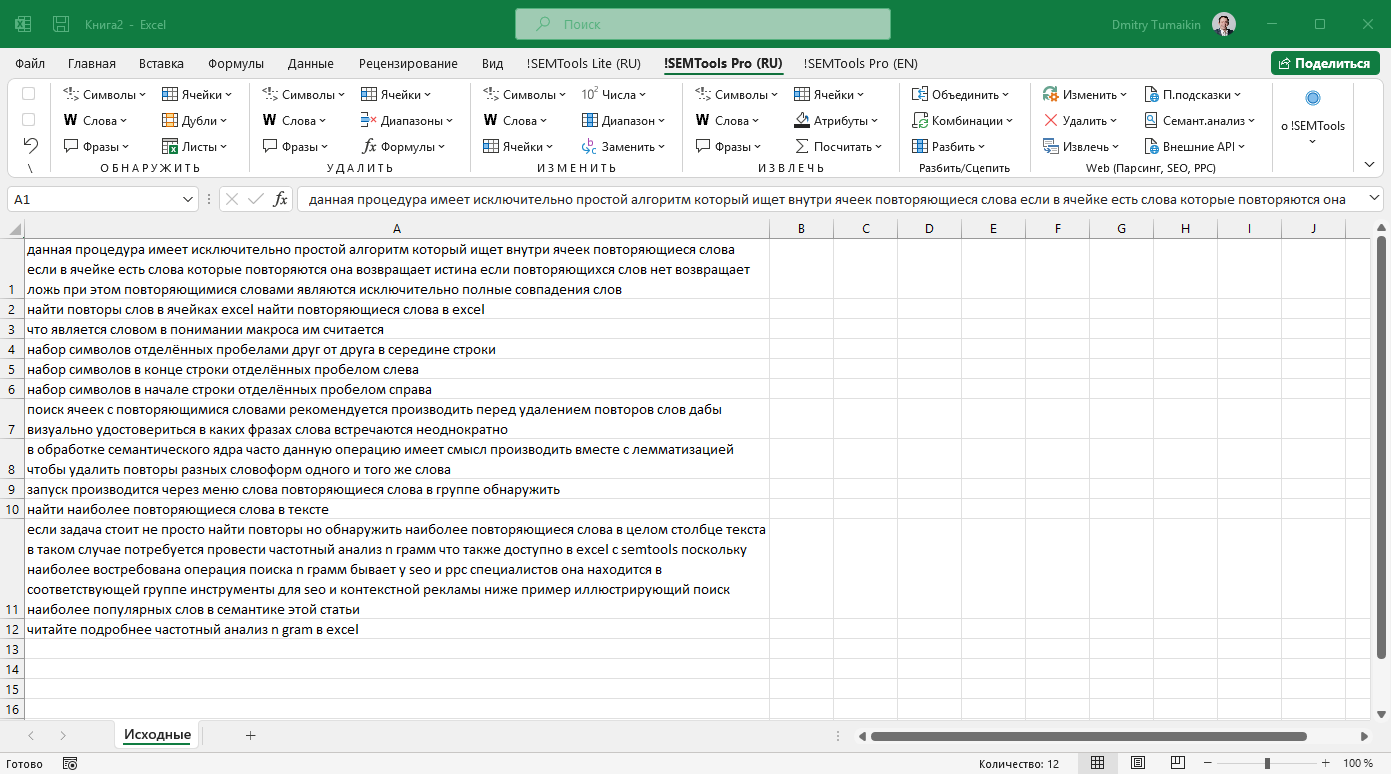Open Слова in the УДАЛИТЬ group

tap(294, 121)
